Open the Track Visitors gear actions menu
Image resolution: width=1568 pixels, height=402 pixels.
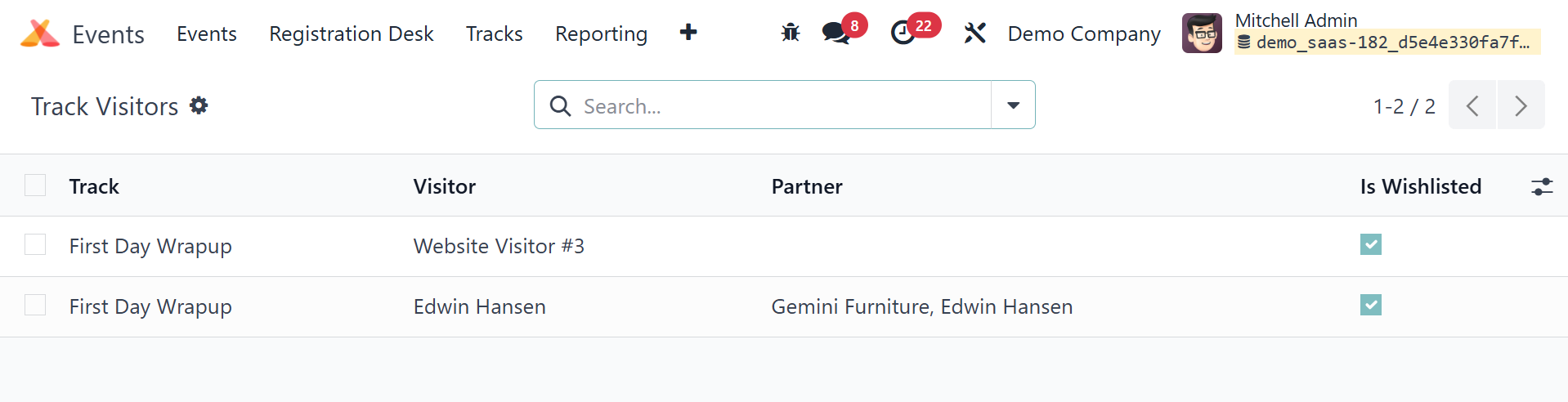tap(199, 105)
